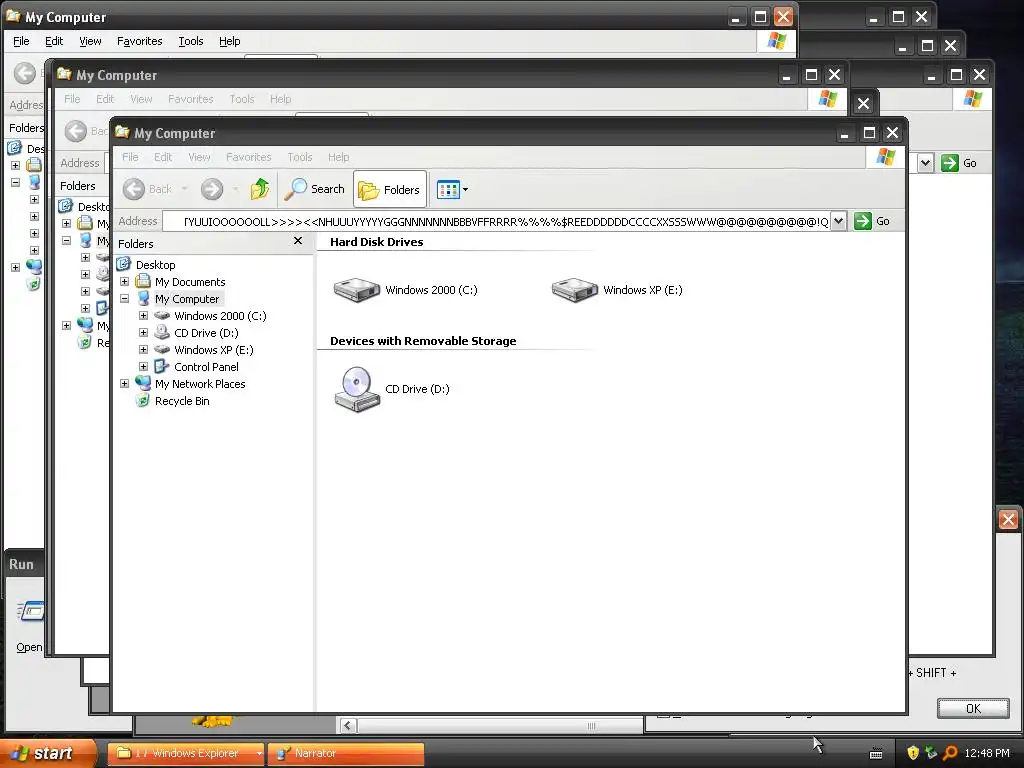
Task: Close the Folders pane
Action: (298, 241)
